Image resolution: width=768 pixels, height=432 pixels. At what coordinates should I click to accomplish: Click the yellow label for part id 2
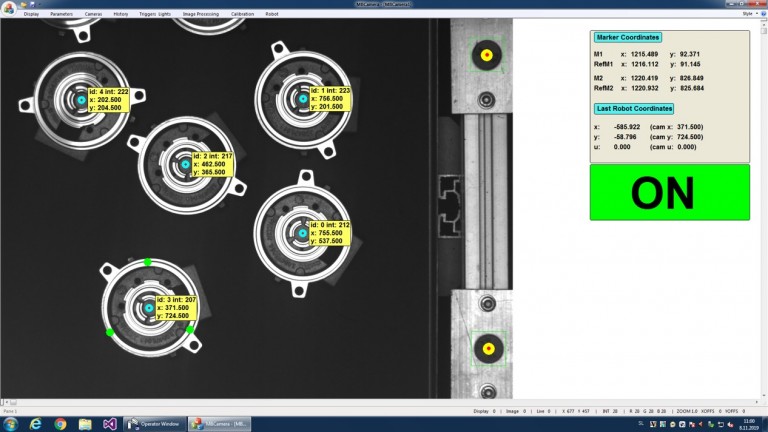(213, 164)
